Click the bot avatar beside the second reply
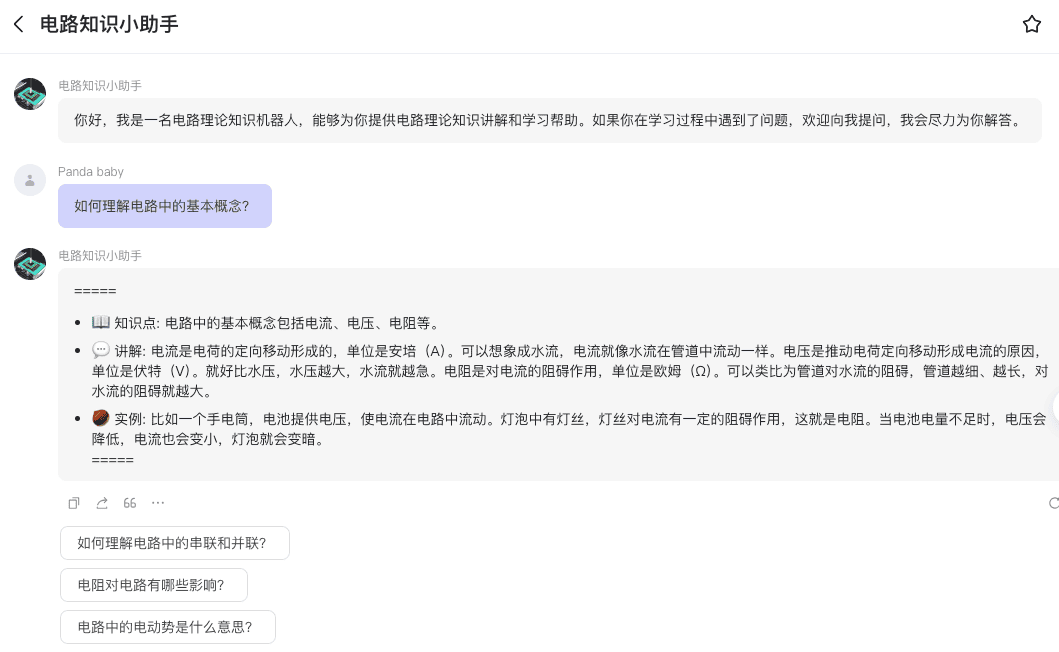The image size is (1059, 652). pyautogui.click(x=30, y=264)
